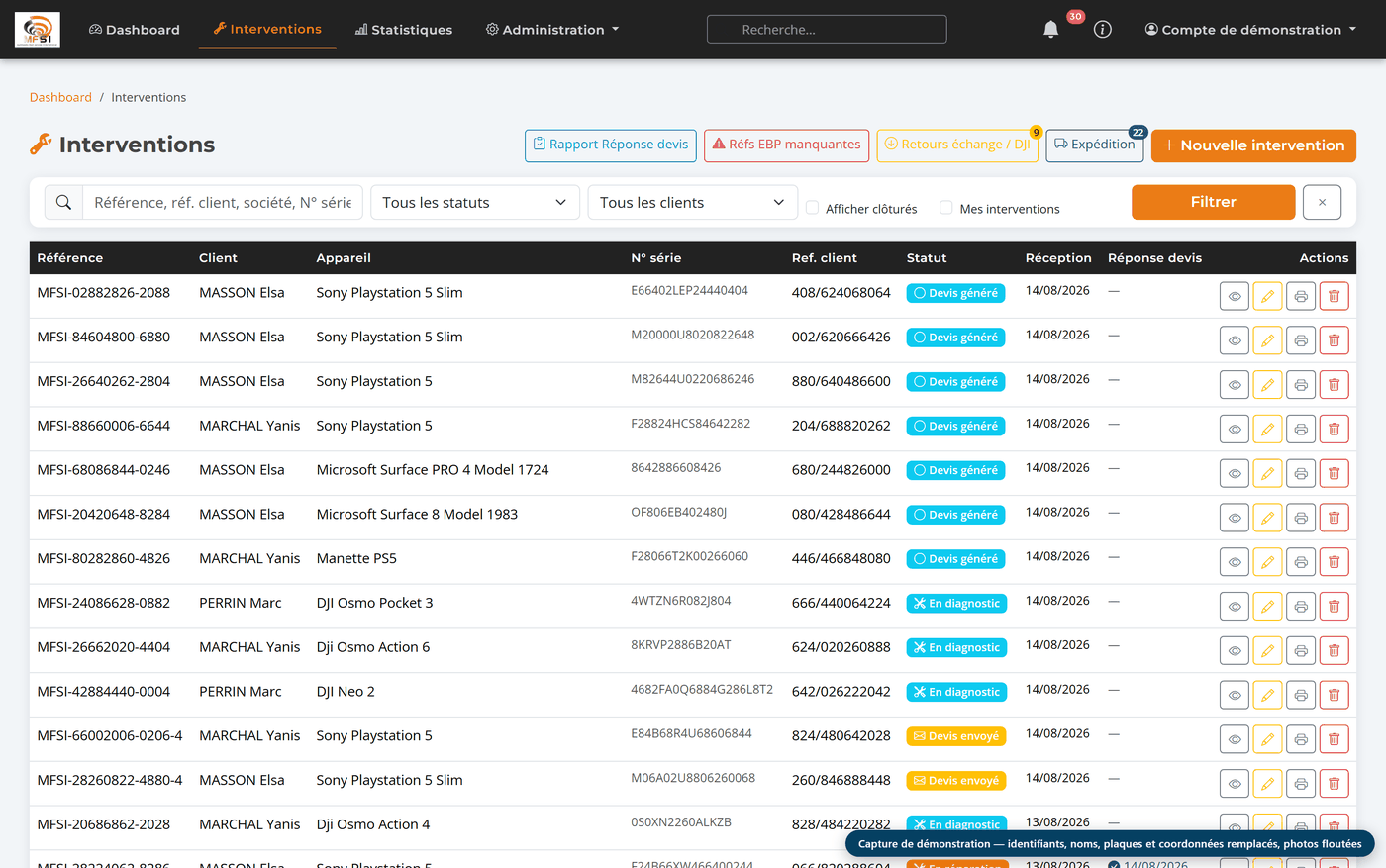This screenshot has height=868, width=1386.
Task: Delete intervention MFSI-28260822-4880-4
Action: click(x=1334, y=784)
